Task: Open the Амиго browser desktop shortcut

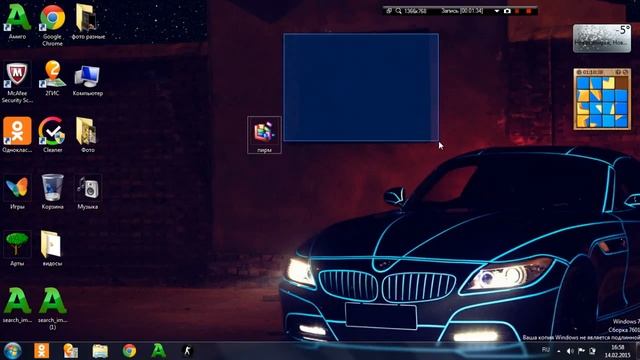Action: pos(17,22)
